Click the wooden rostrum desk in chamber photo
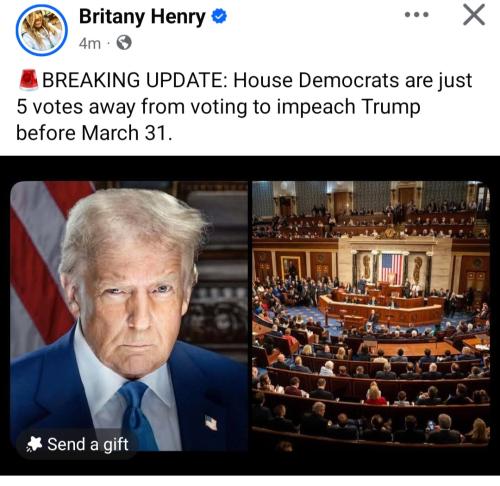This screenshot has width=500, height=486. coord(382,308)
